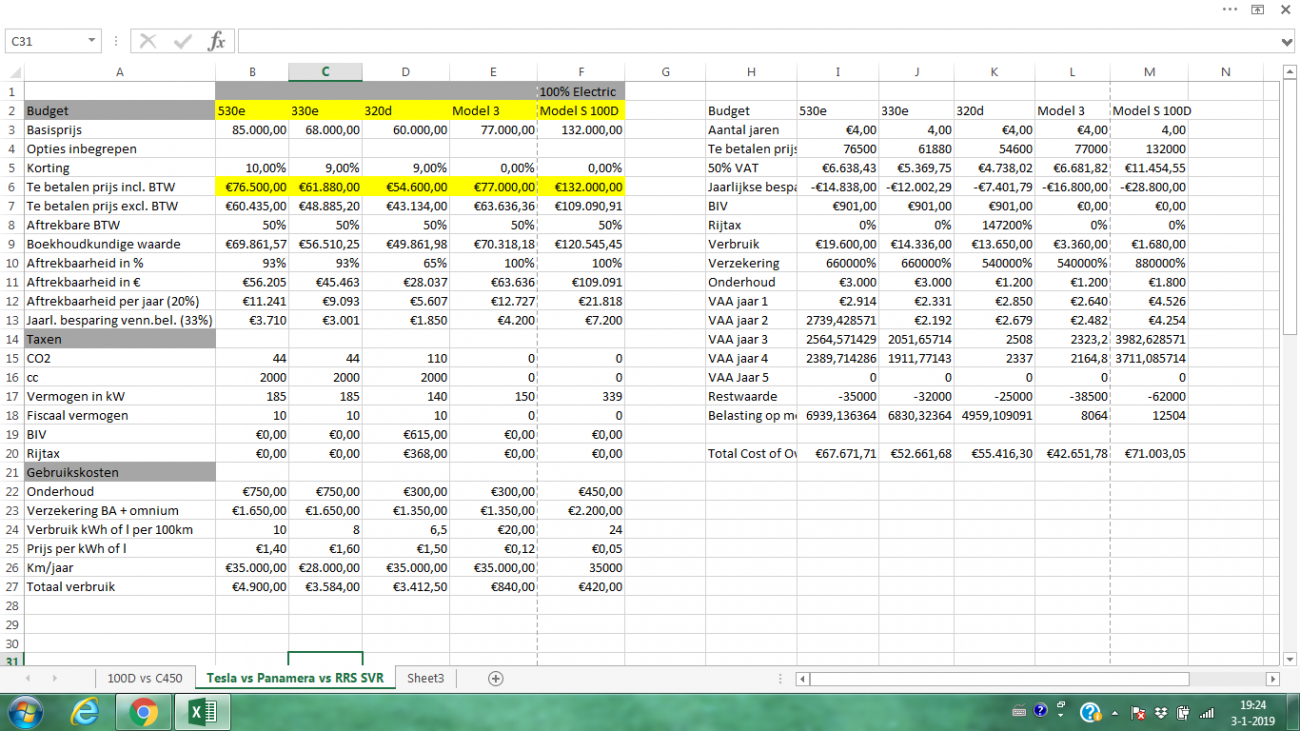Click the Cancel X icon in formula bar
This screenshot has width=1300, height=731.
tap(148, 41)
